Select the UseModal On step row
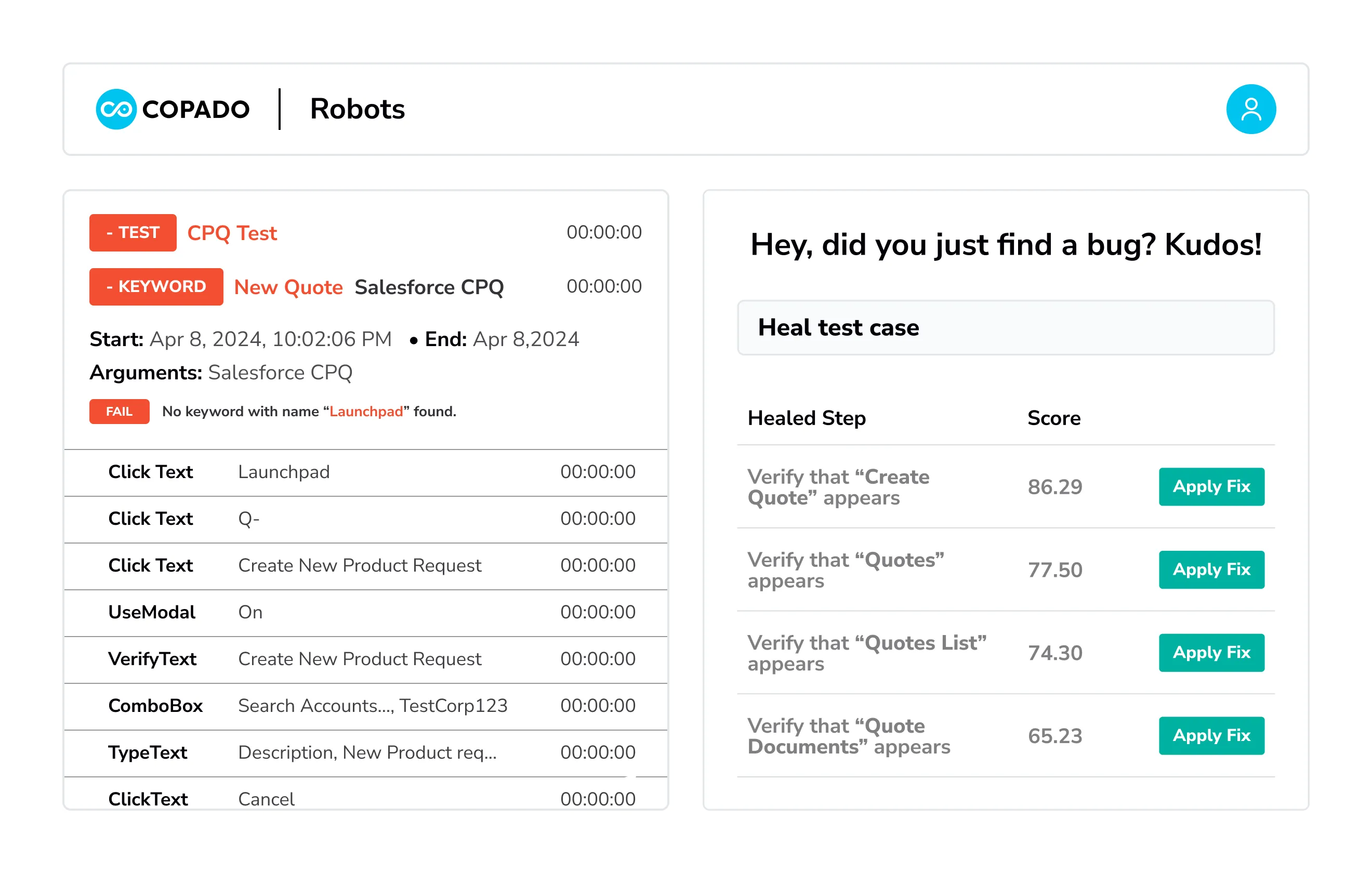 click(365, 613)
